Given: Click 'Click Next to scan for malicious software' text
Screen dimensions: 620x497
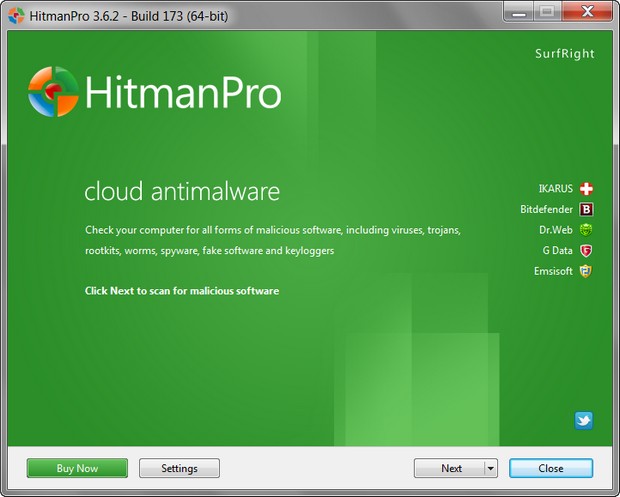Looking at the screenshot, I should 182,291.
